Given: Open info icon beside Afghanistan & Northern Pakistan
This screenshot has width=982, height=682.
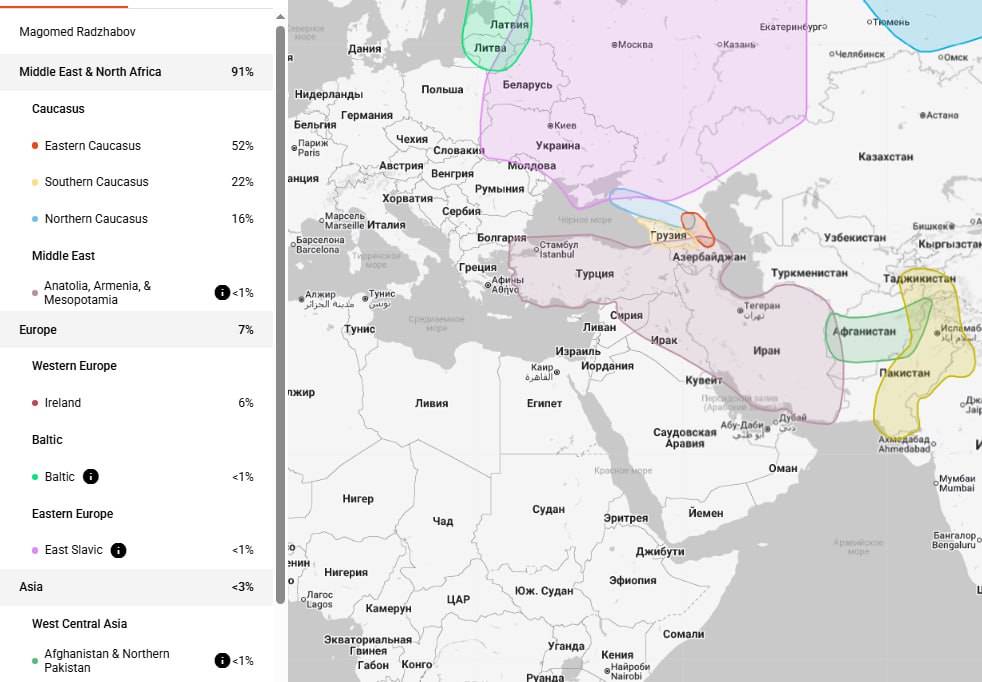Looking at the screenshot, I should point(222,661).
